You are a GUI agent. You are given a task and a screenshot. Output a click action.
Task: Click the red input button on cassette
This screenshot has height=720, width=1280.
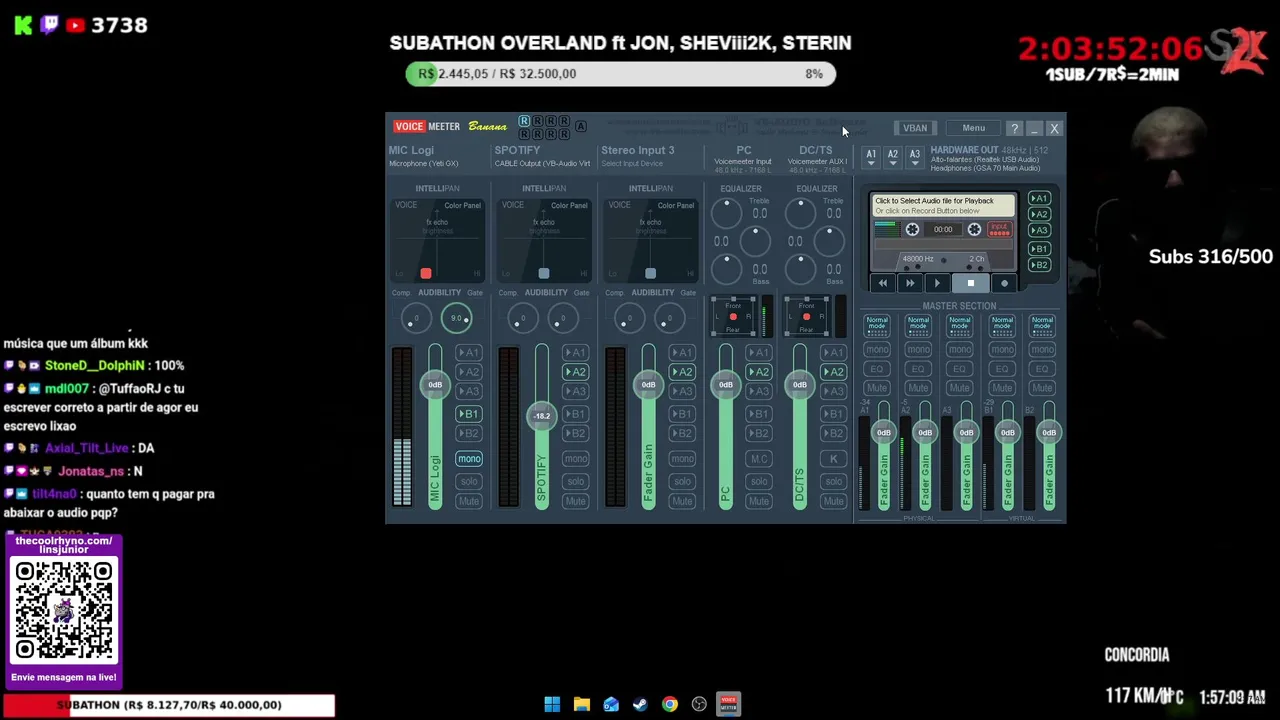tap(999, 229)
